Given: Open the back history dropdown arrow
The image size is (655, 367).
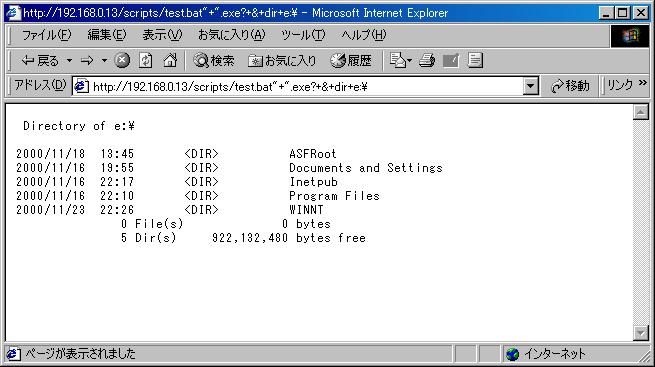Looking at the screenshot, I should point(69,61).
